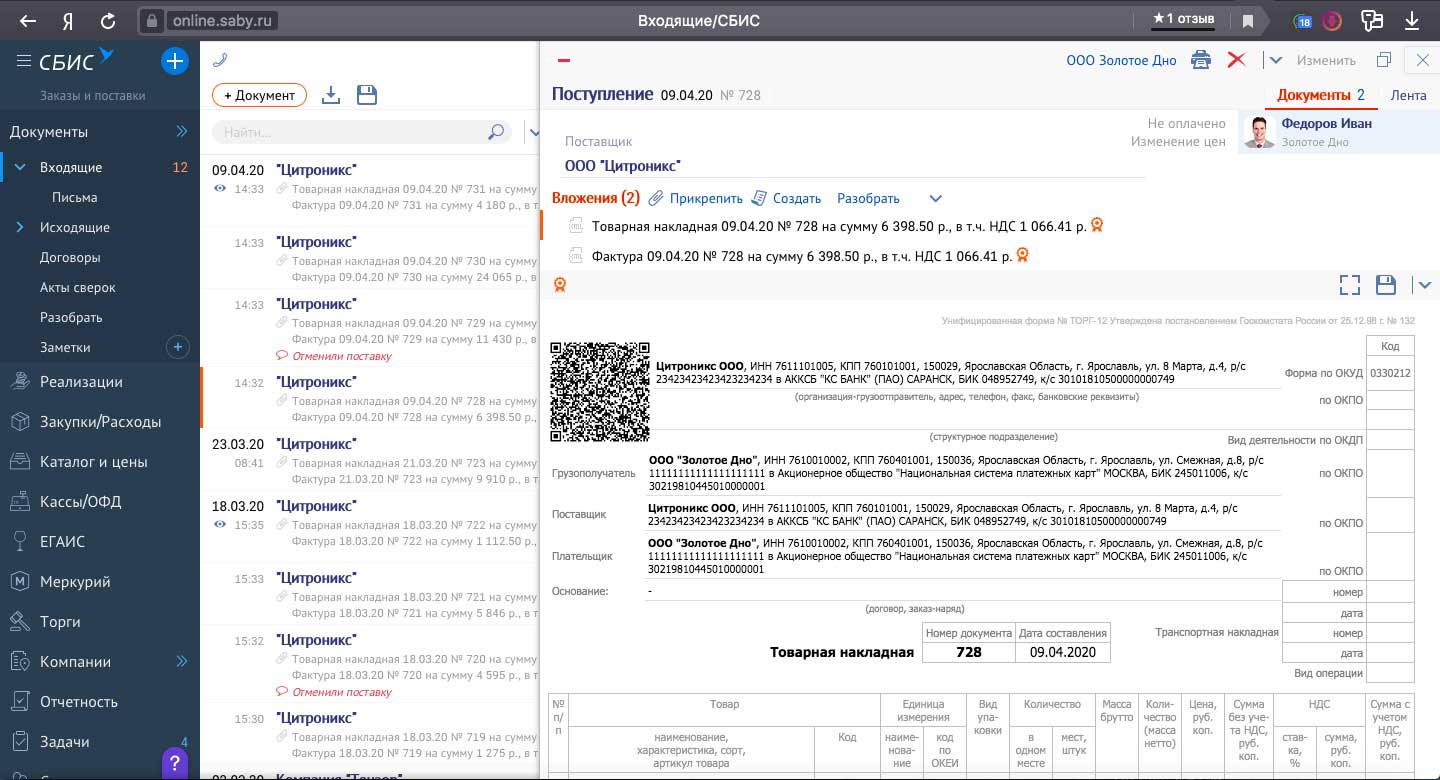Screen dimensions: 1440x780
Task: Click the Прикрепить link
Action: [x=706, y=198]
